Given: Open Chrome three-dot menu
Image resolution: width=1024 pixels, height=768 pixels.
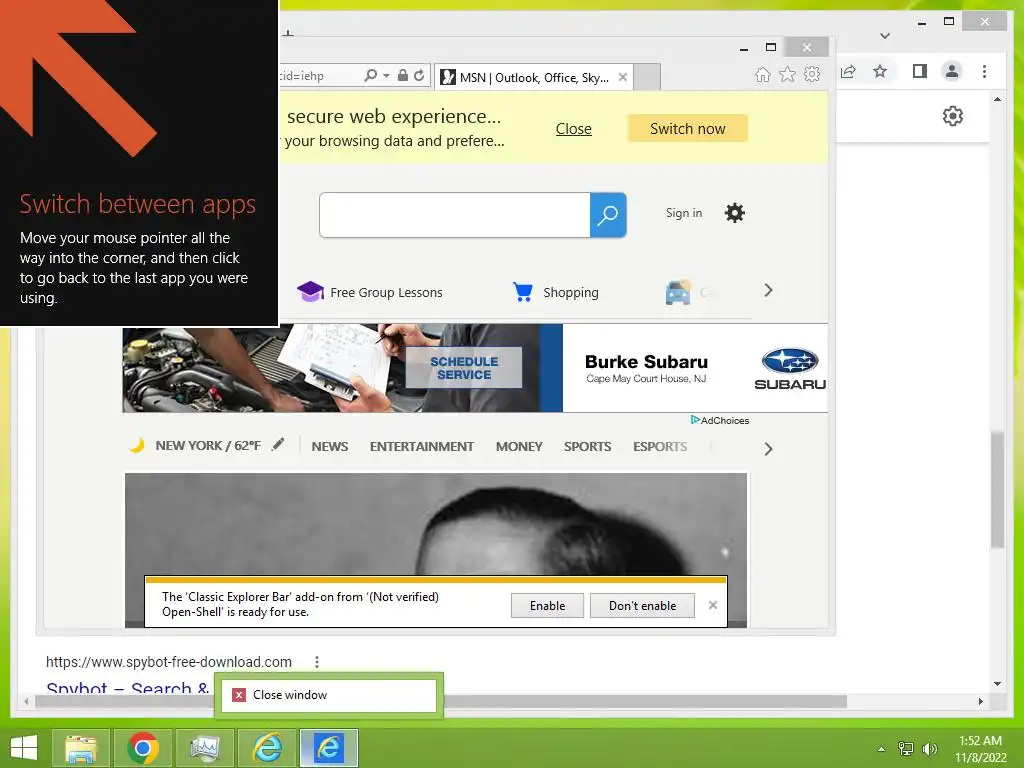Looking at the screenshot, I should coord(984,71).
